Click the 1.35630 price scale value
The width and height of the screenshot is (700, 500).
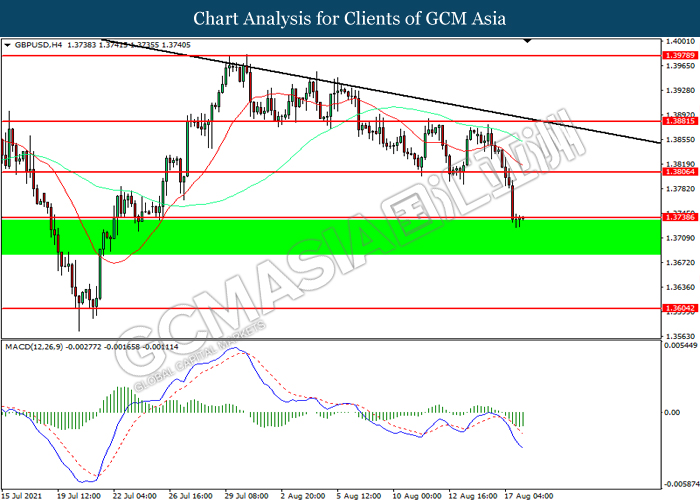[x=680, y=336]
